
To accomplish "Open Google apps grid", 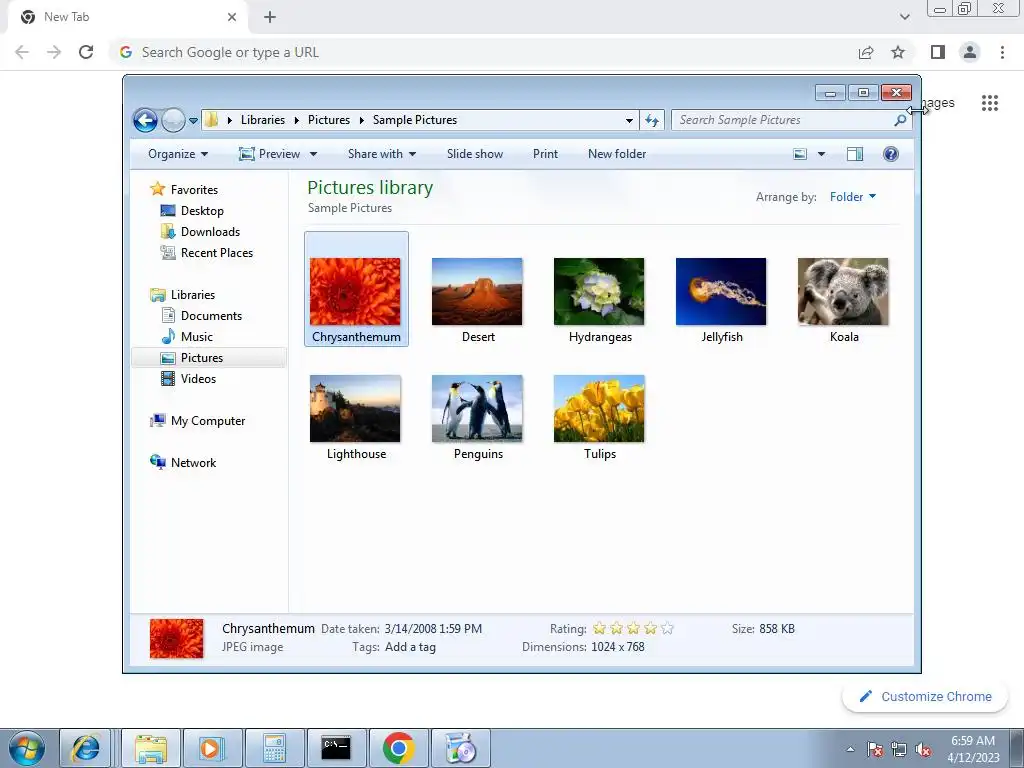I will coord(990,103).
